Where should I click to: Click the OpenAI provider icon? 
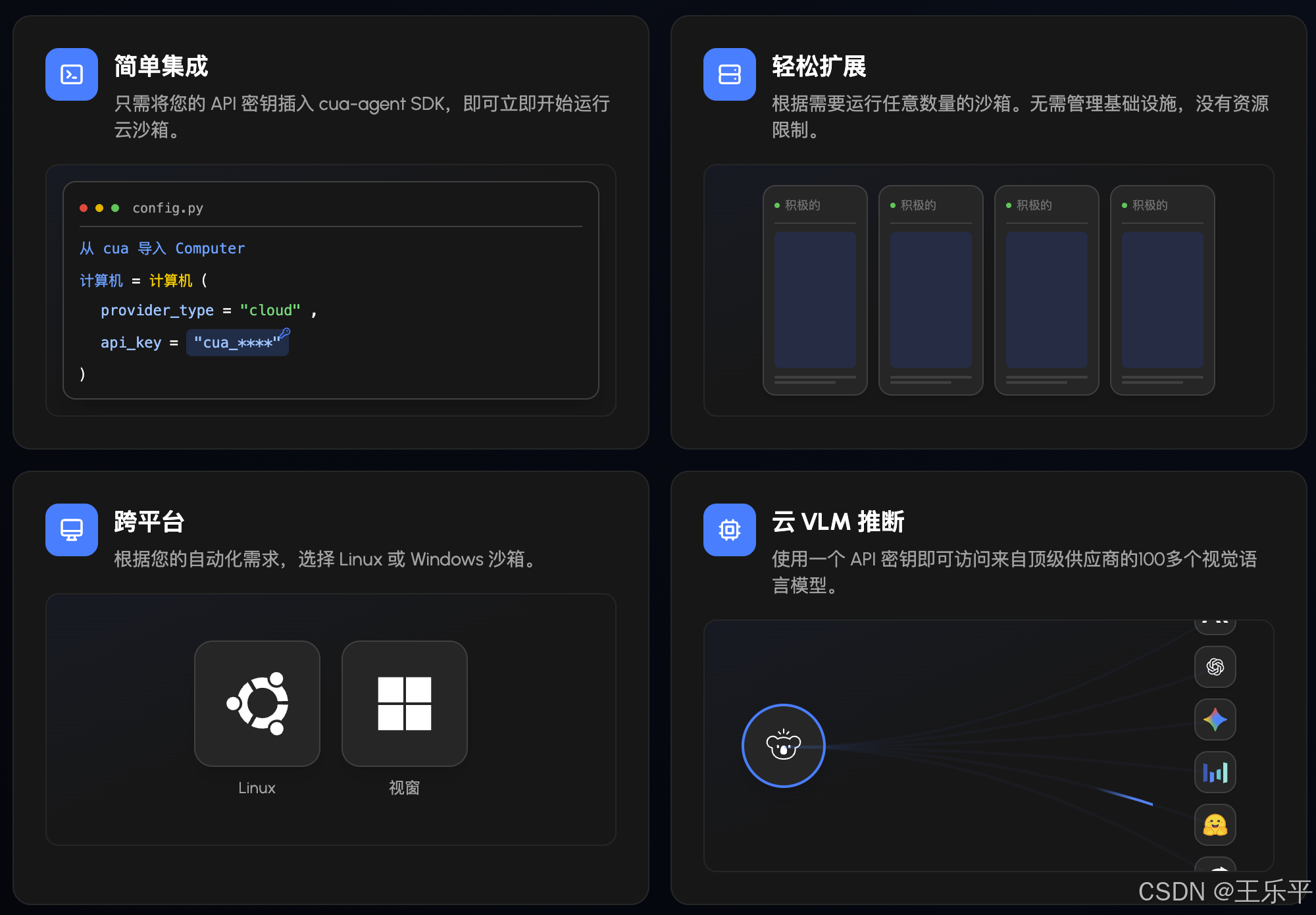tap(1215, 667)
